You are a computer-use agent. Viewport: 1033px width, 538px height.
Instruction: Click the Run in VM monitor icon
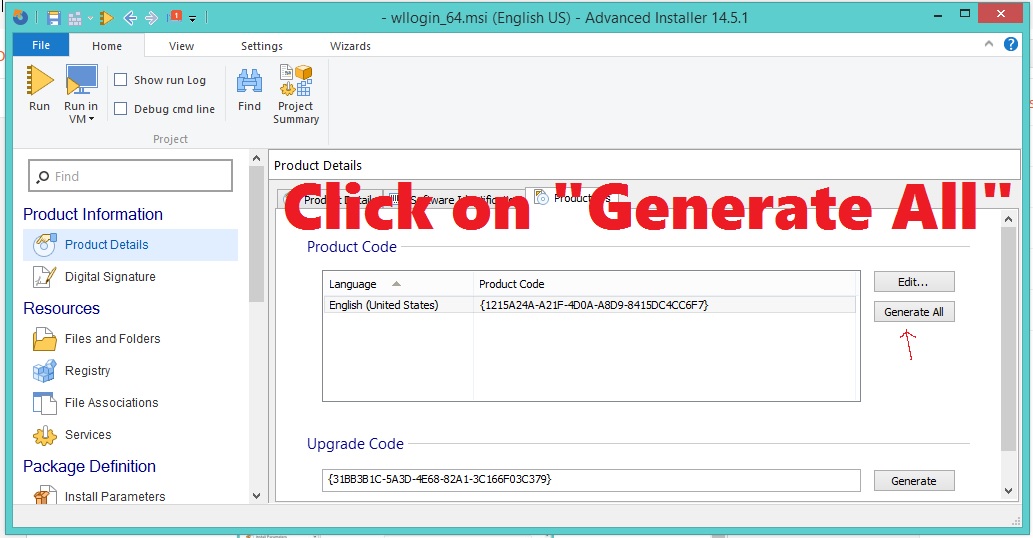point(82,80)
